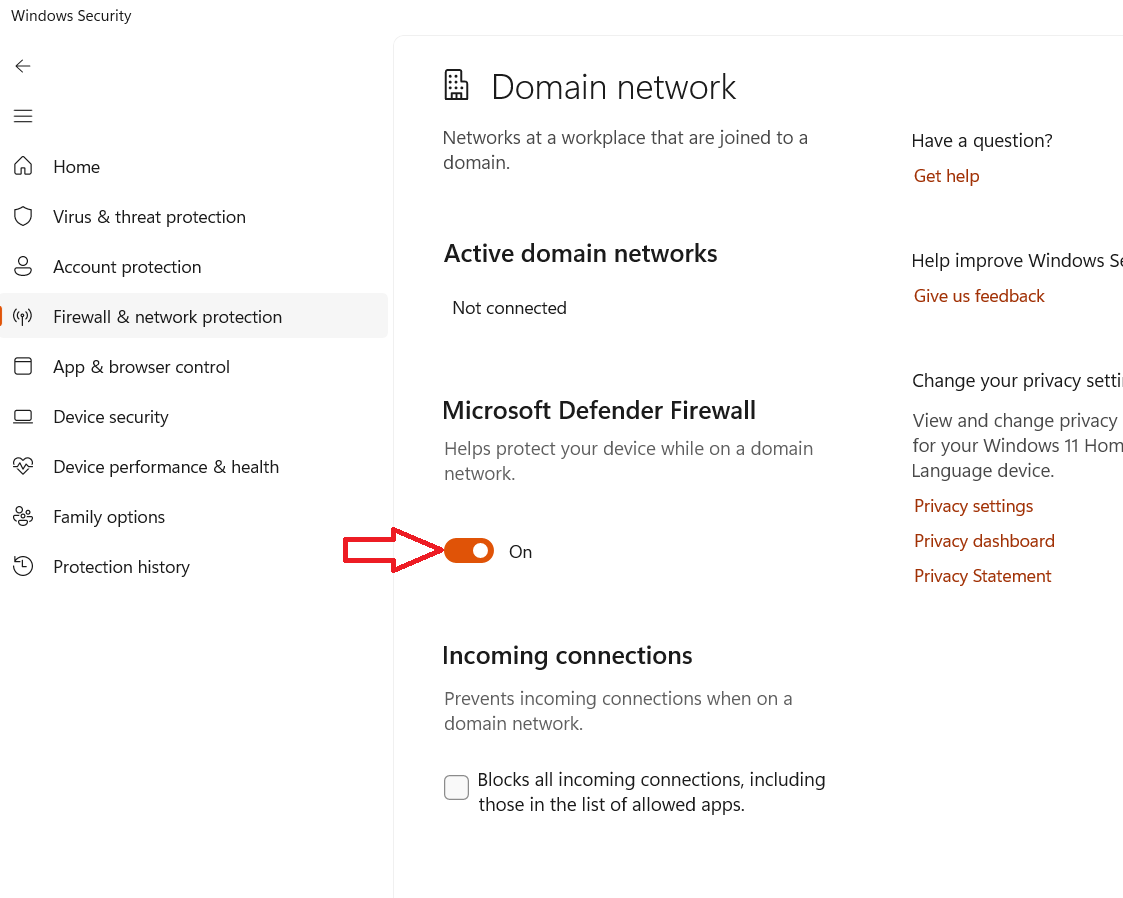Click the Firewall & network protection antenna icon
The height and width of the screenshot is (898, 1123).
point(23,317)
